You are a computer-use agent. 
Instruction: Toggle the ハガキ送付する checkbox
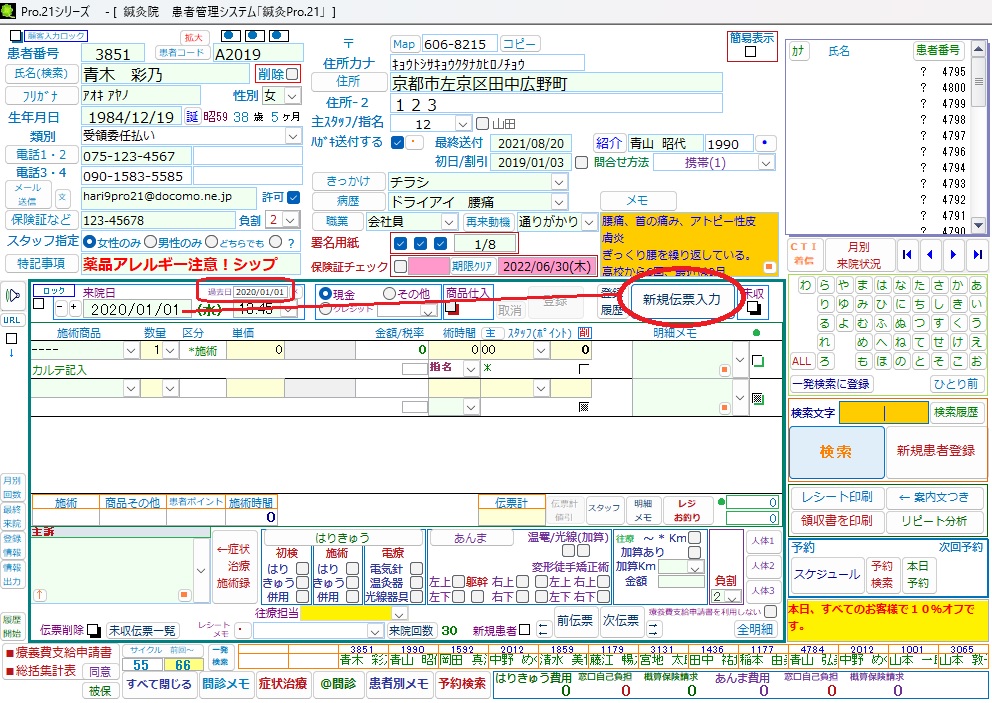pyautogui.click(x=397, y=142)
